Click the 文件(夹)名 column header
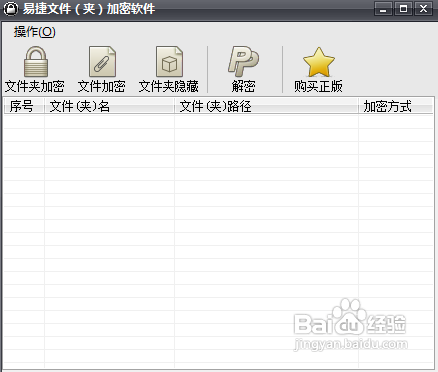The width and height of the screenshot is (438, 372). tap(109, 106)
